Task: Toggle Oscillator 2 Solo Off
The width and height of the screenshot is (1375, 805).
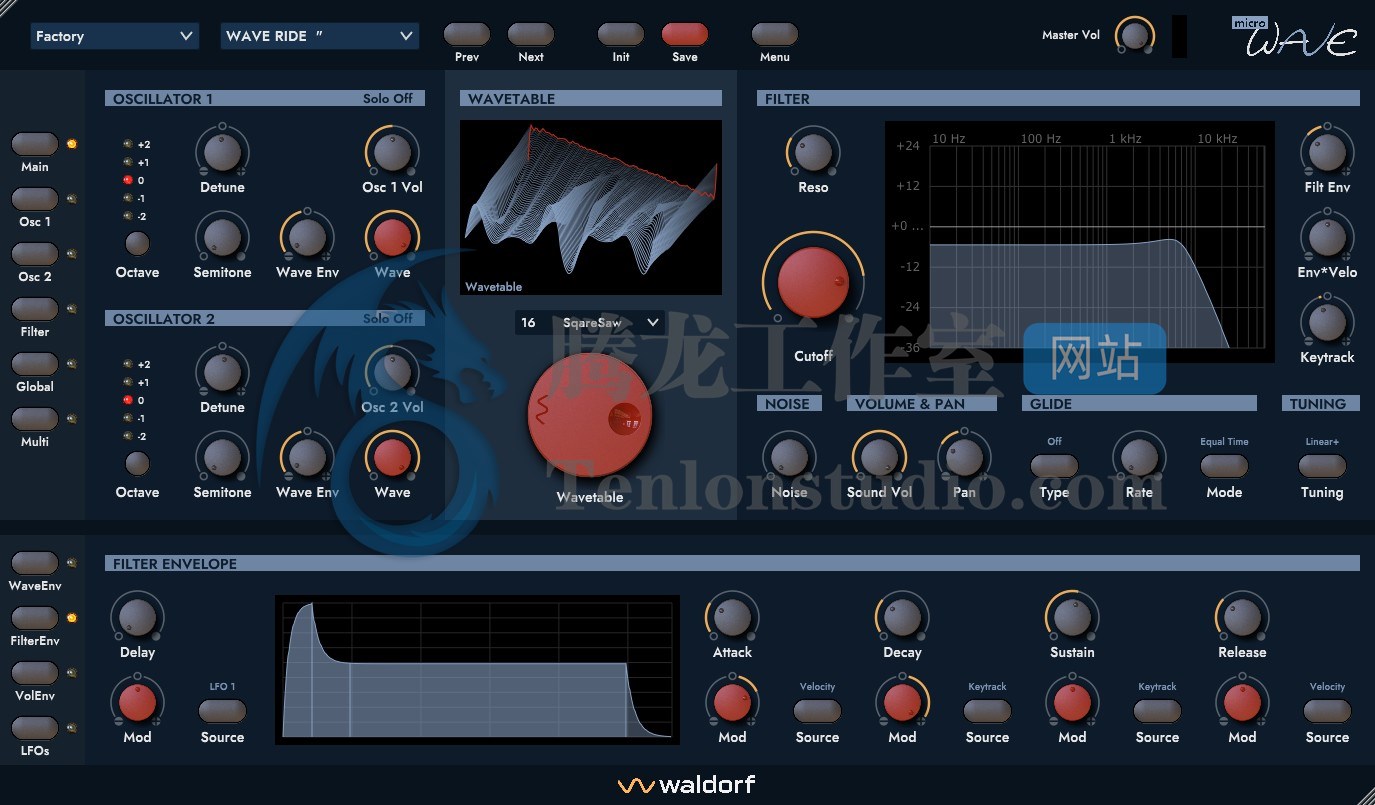Action: [x=388, y=318]
